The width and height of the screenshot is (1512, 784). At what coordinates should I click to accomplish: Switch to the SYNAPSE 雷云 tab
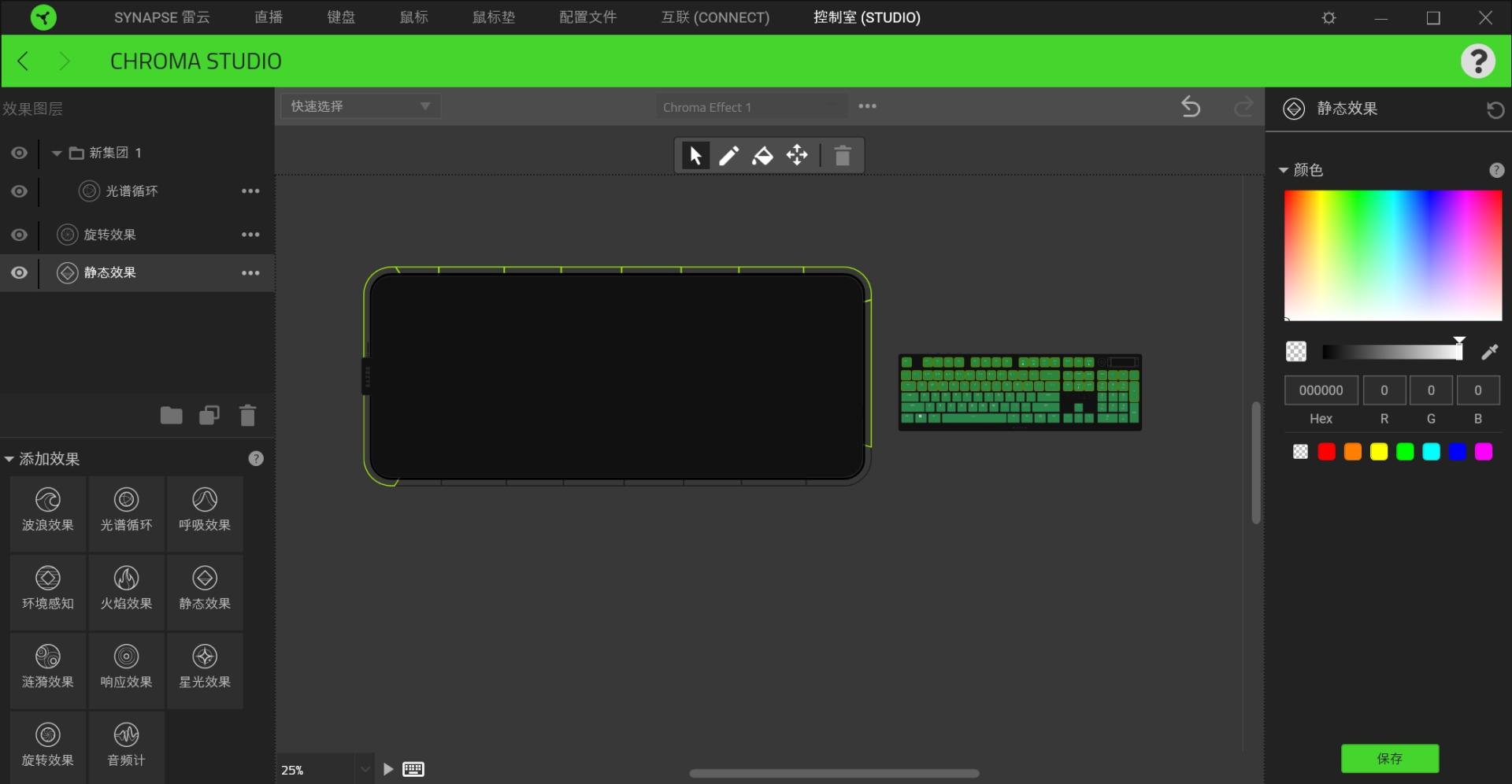pyautogui.click(x=161, y=17)
